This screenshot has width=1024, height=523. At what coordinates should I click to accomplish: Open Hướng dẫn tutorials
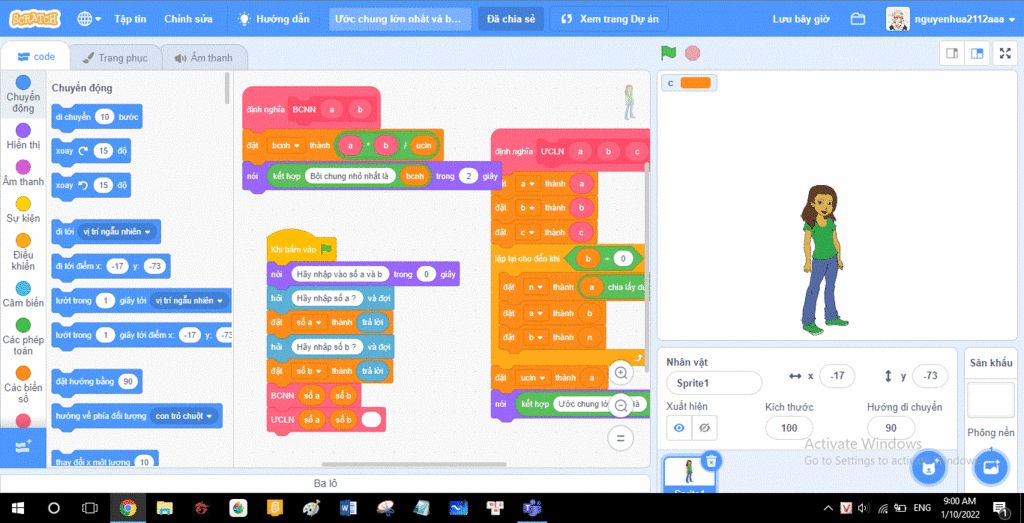coord(274,19)
